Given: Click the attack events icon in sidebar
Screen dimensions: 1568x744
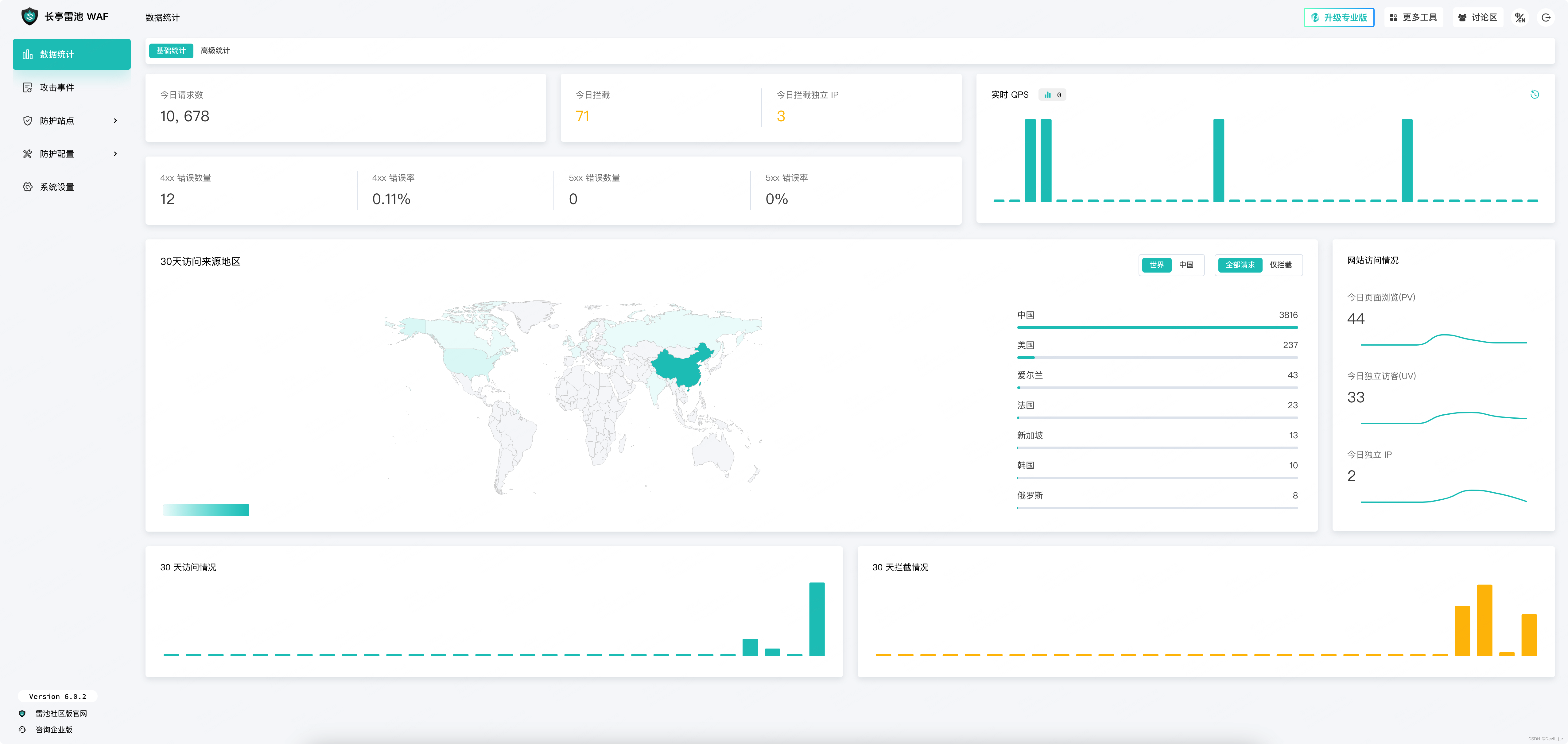Looking at the screenshot, I should [x=27, y=88].
